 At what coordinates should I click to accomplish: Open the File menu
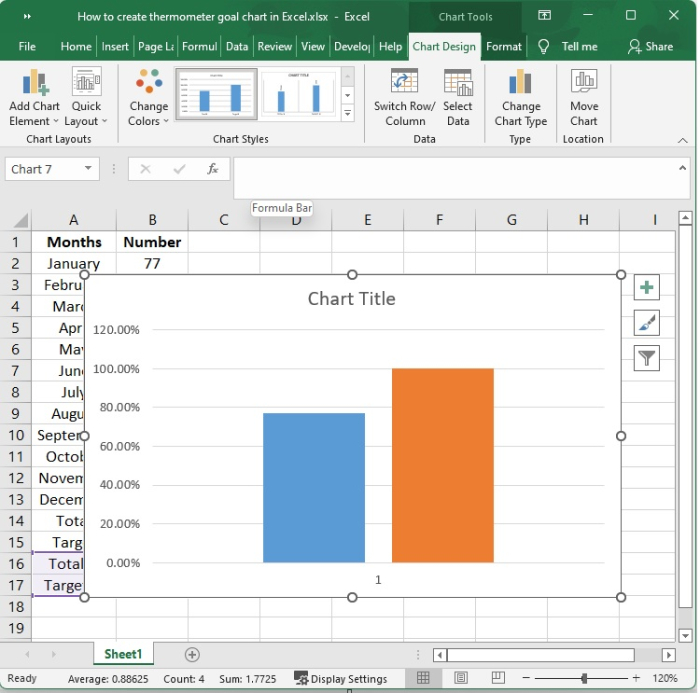[27, 46]
